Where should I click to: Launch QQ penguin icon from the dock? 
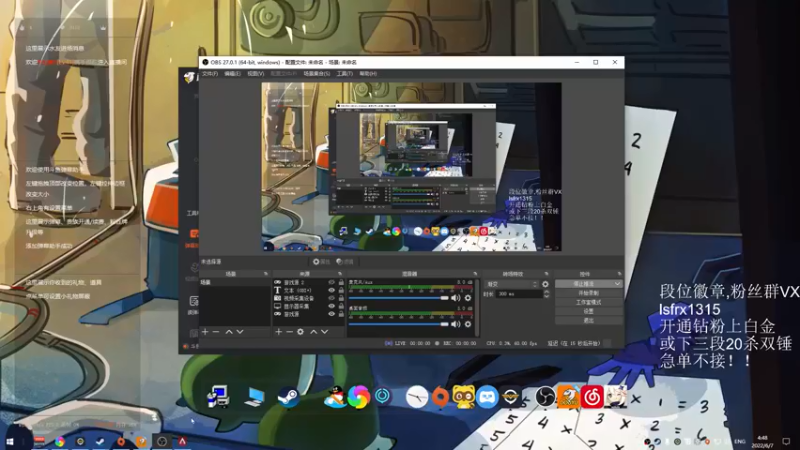pyautogui.click(x=335, y=396)
